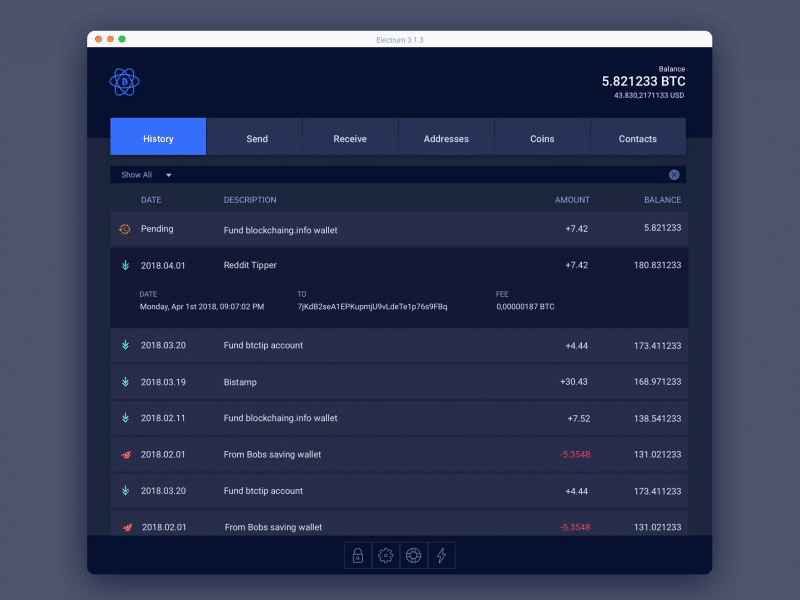Click the orange pending status icon
Screen dimensions: 800x600
point(125,229)
